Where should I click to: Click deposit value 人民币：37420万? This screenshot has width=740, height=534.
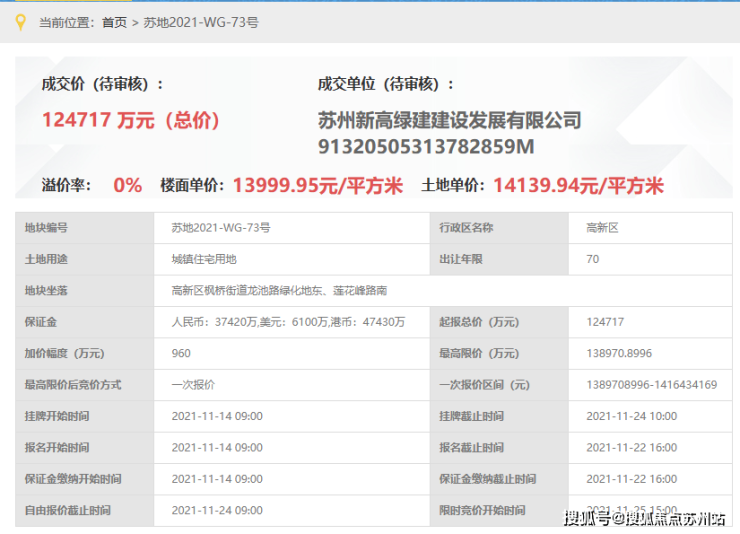[214, 322]
